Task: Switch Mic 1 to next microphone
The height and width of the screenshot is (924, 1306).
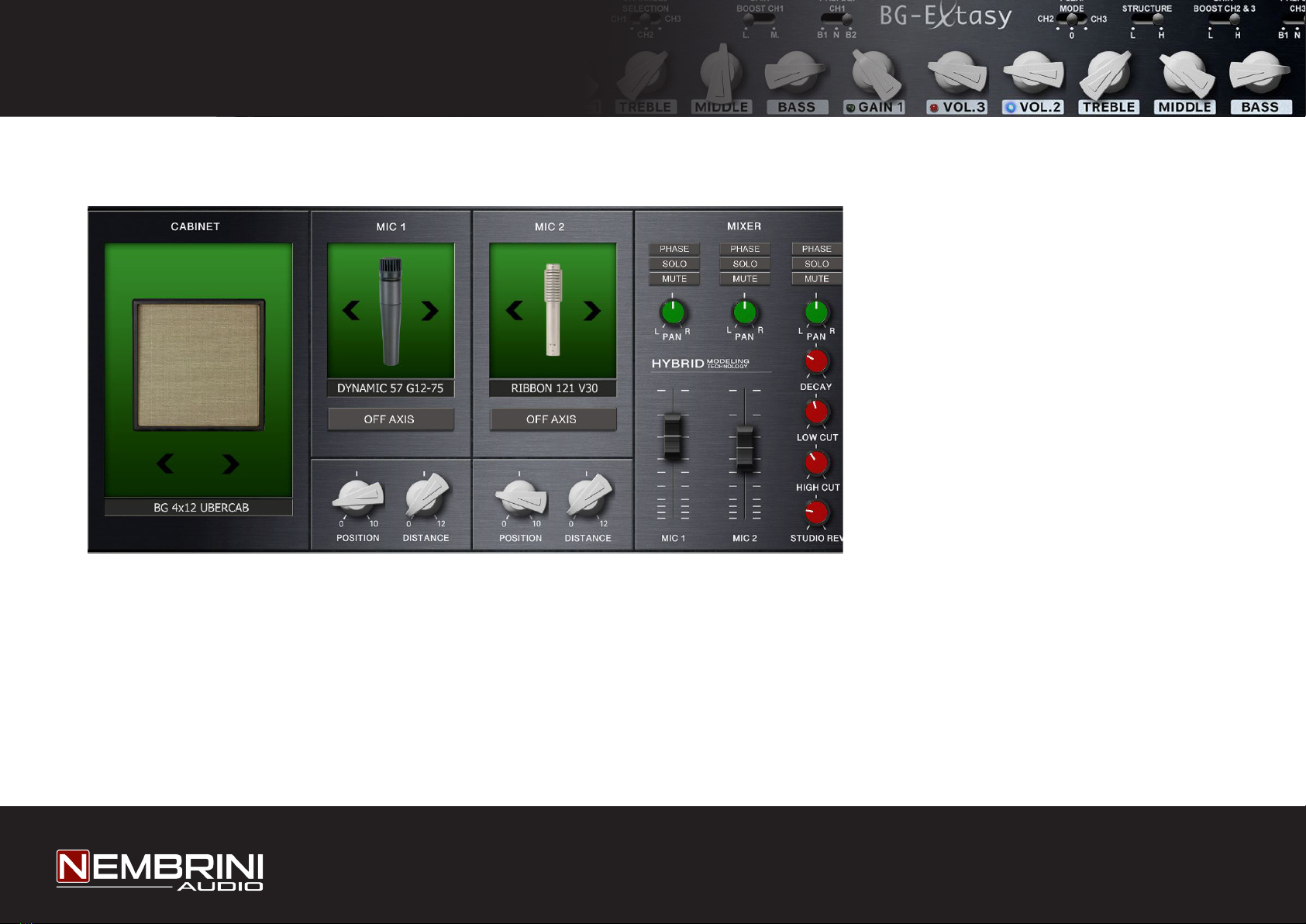Action: click(429, 311)
